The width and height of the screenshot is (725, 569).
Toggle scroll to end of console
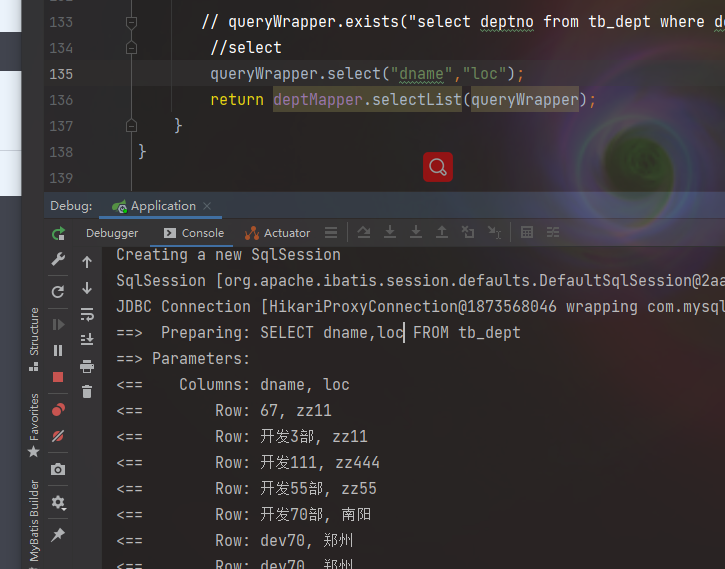87,340
